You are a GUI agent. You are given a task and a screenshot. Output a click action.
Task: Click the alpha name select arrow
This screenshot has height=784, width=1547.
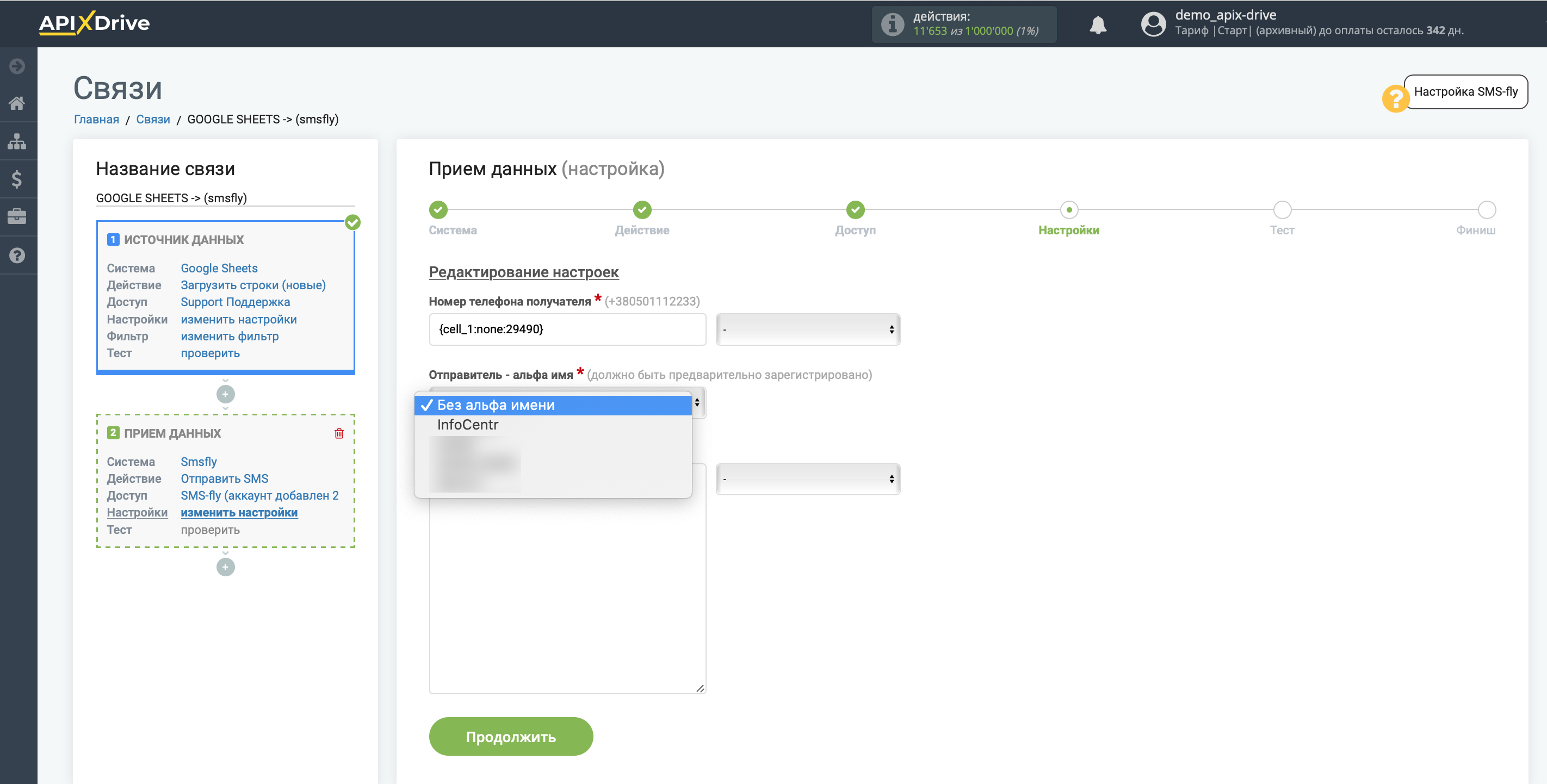(698, 403)
